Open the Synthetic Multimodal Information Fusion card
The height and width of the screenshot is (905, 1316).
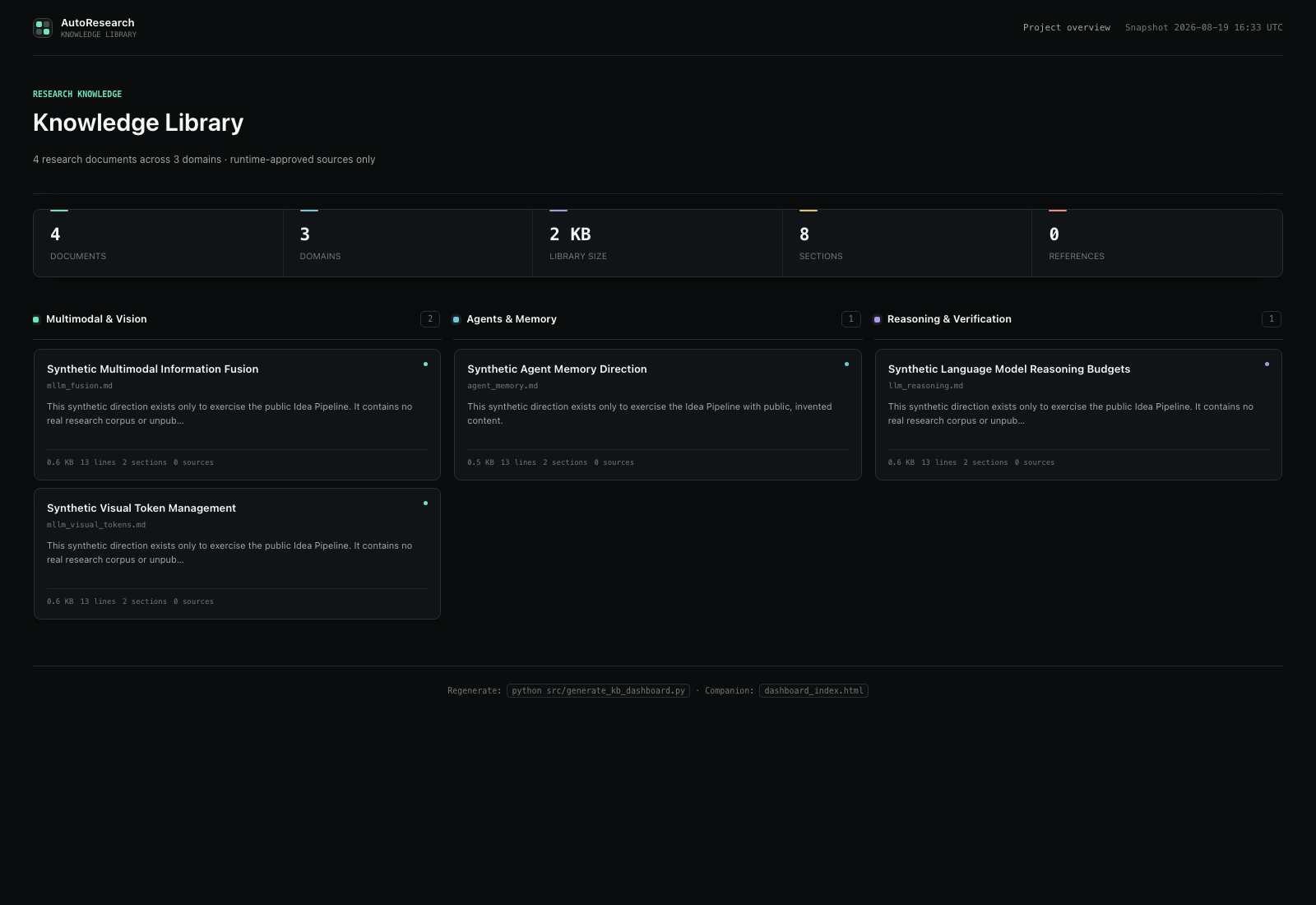(x=237, y=415)
